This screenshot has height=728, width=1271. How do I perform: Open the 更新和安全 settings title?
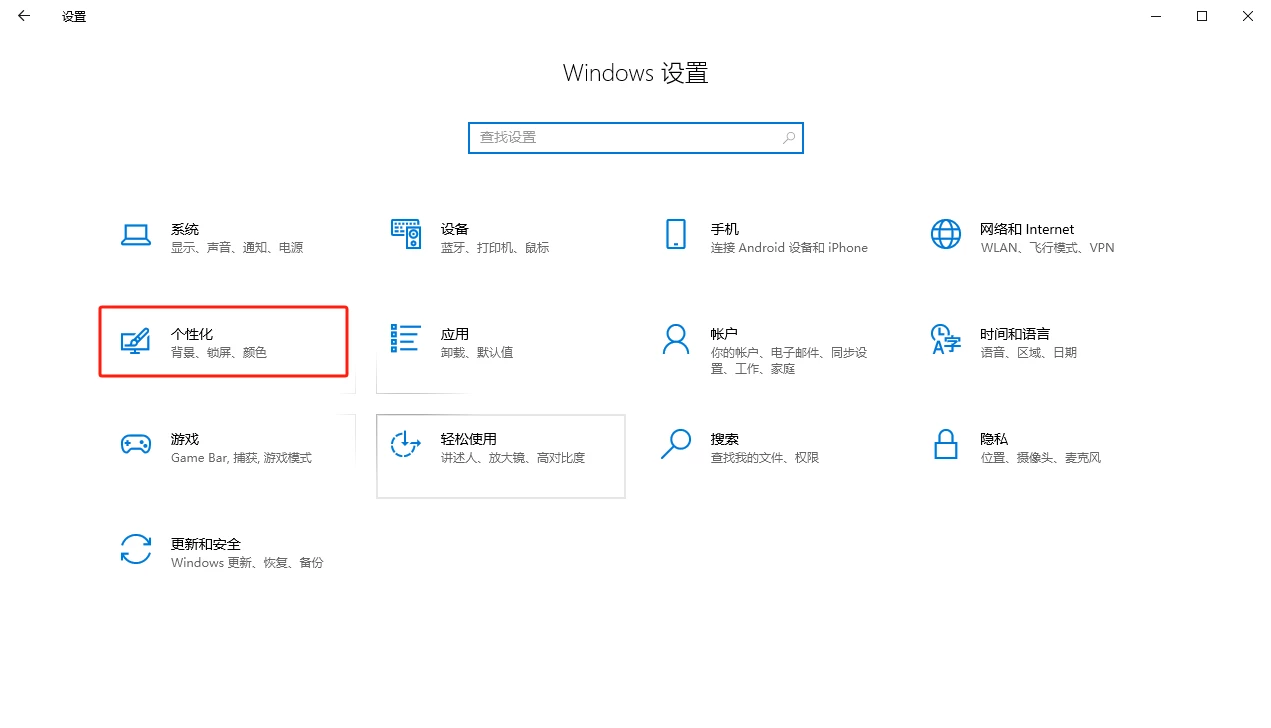click(206, 544)
